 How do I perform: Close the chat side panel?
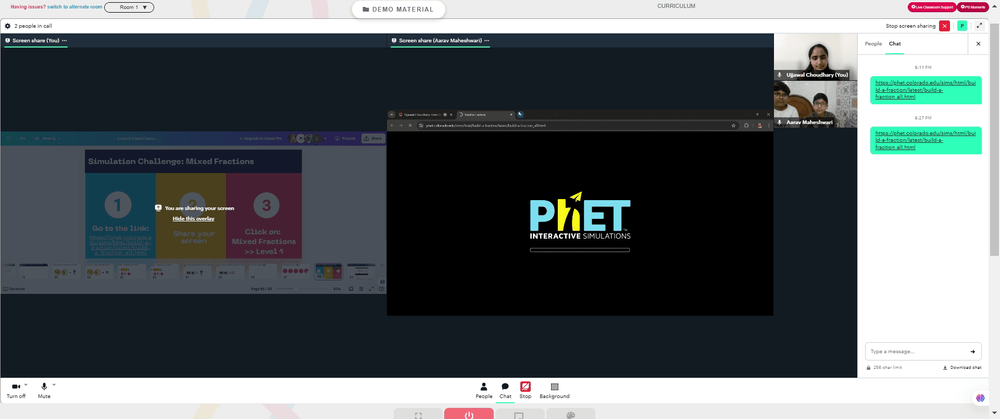[978, 43]
